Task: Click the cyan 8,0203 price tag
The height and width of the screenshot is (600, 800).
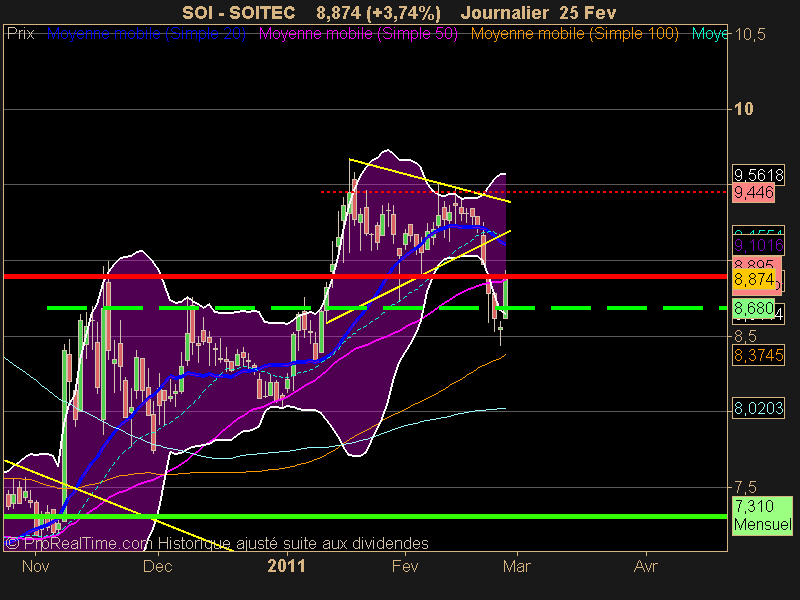Action: pyautogui.click(x=759, y=408)
